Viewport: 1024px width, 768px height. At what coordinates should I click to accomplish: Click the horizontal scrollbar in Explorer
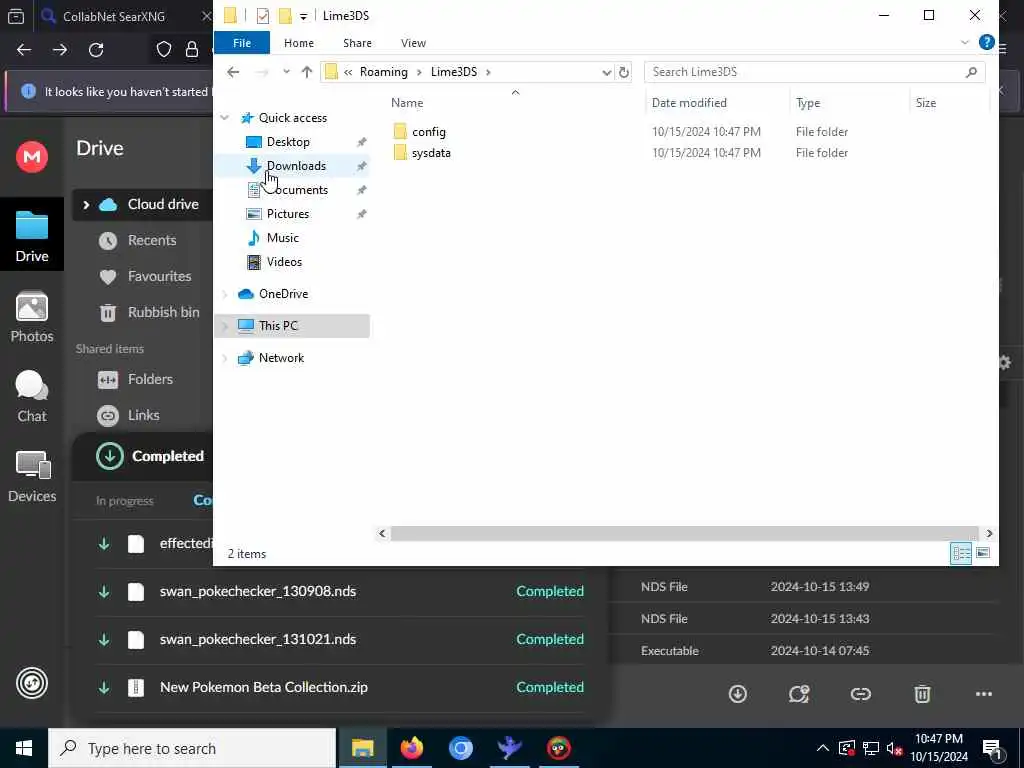(684, 534)
